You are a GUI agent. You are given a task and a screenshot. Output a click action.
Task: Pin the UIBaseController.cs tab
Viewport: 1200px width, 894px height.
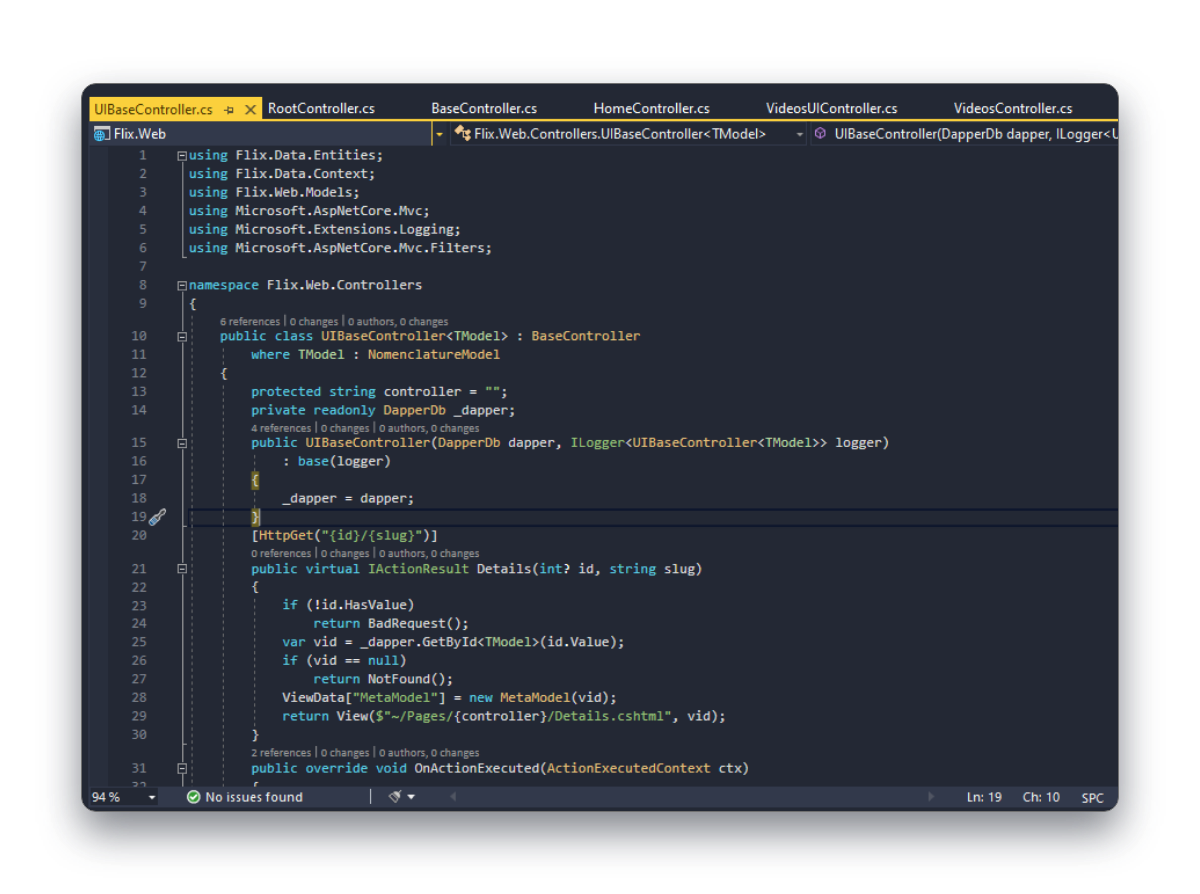coord(229,109)
